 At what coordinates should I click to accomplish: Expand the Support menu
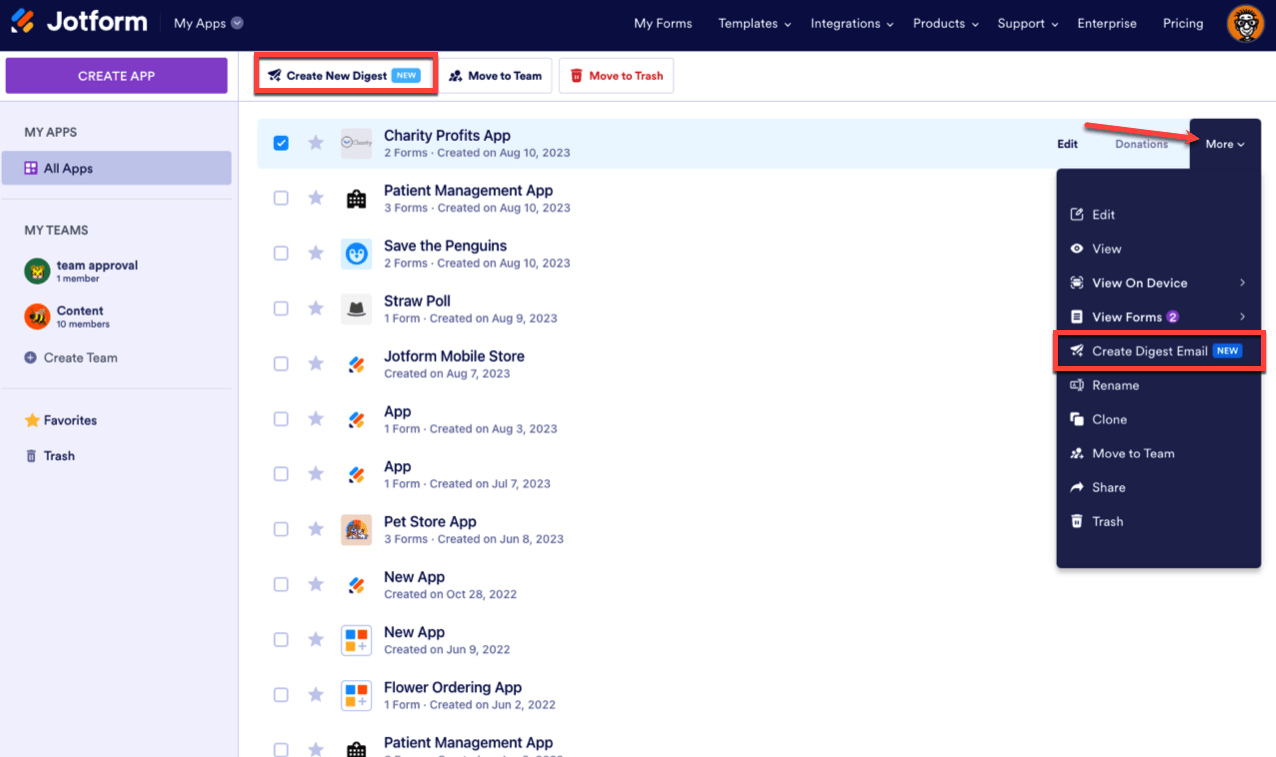[x=1027, y=23]
